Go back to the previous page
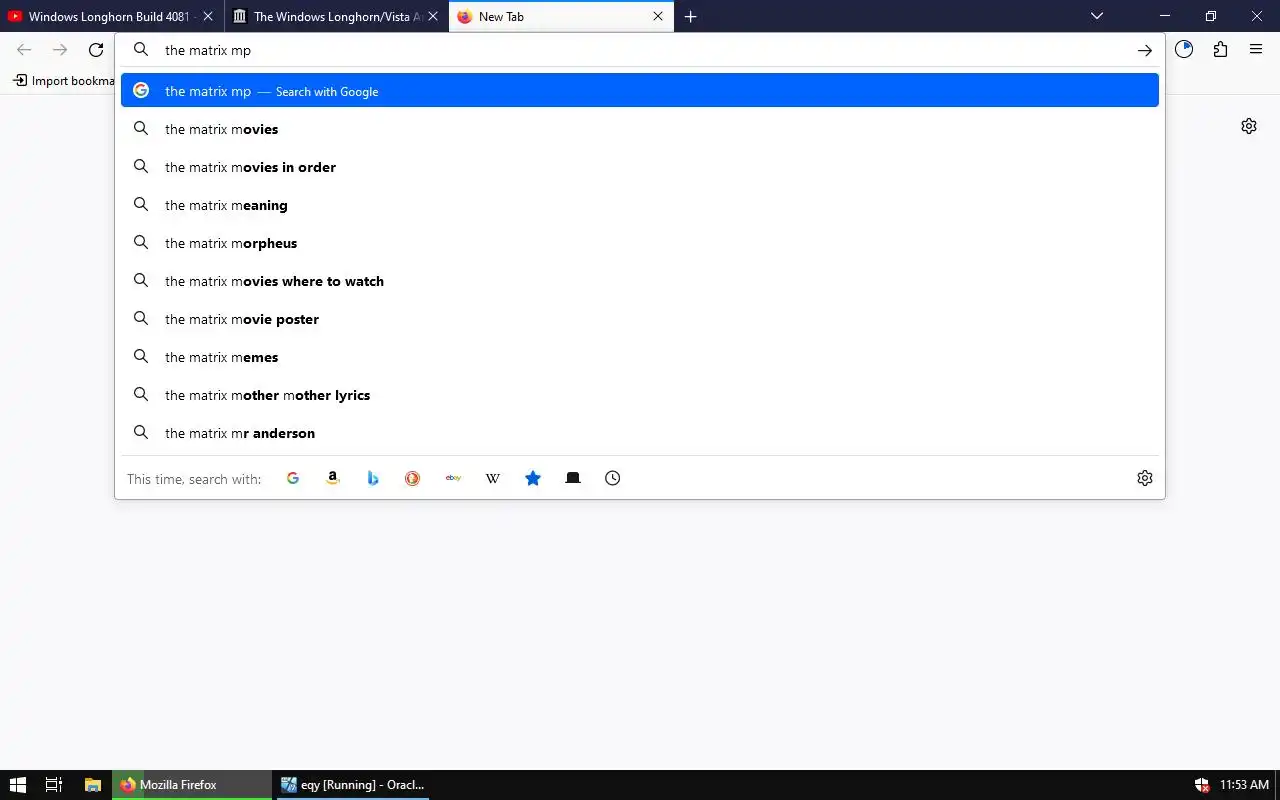 coord(24,50)
